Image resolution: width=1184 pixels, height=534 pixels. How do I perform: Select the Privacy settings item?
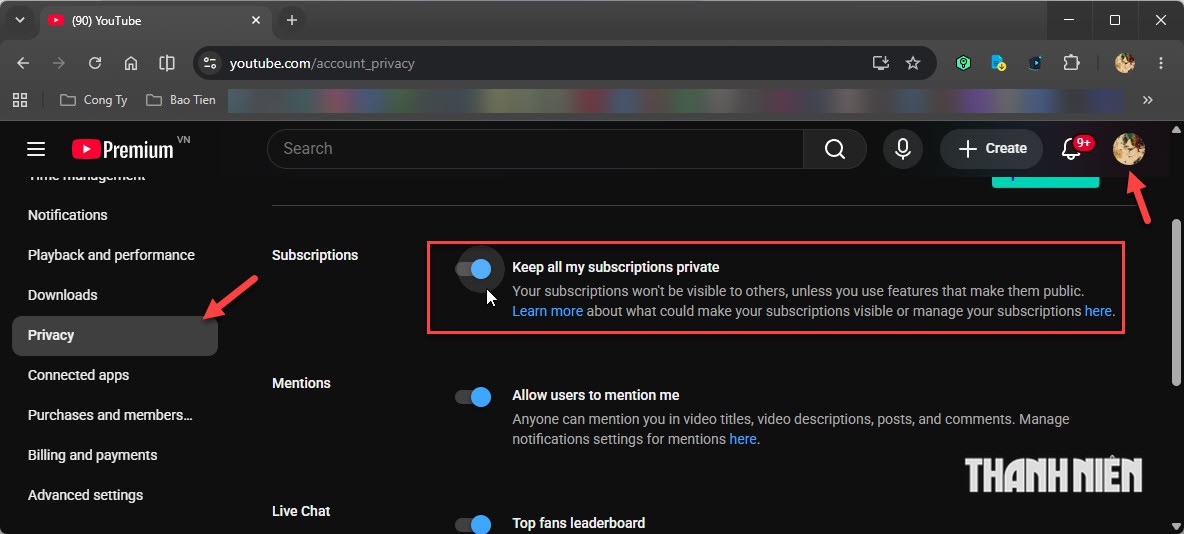(x=115, y=335)
